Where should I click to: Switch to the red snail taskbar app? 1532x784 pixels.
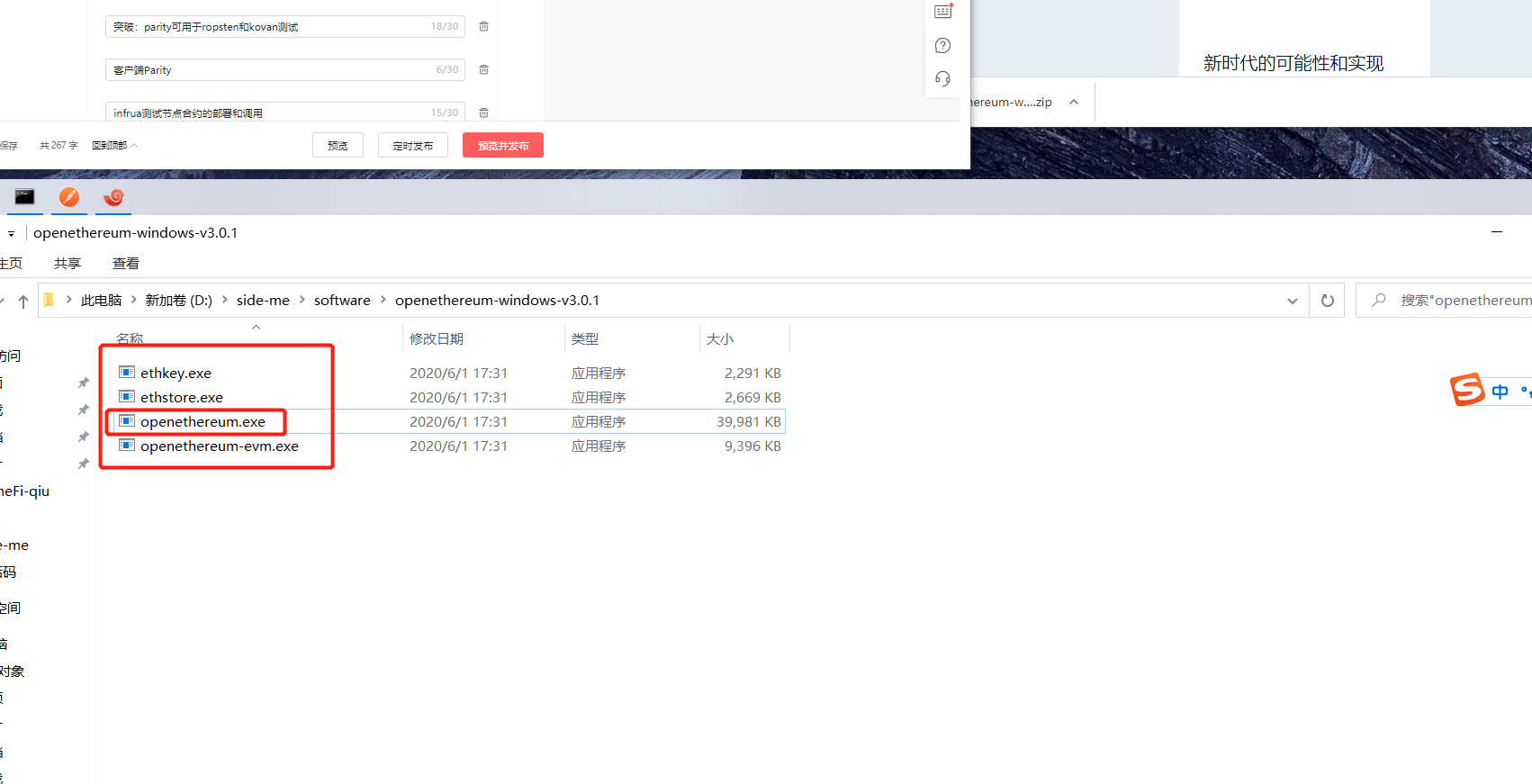pos(113,197)
